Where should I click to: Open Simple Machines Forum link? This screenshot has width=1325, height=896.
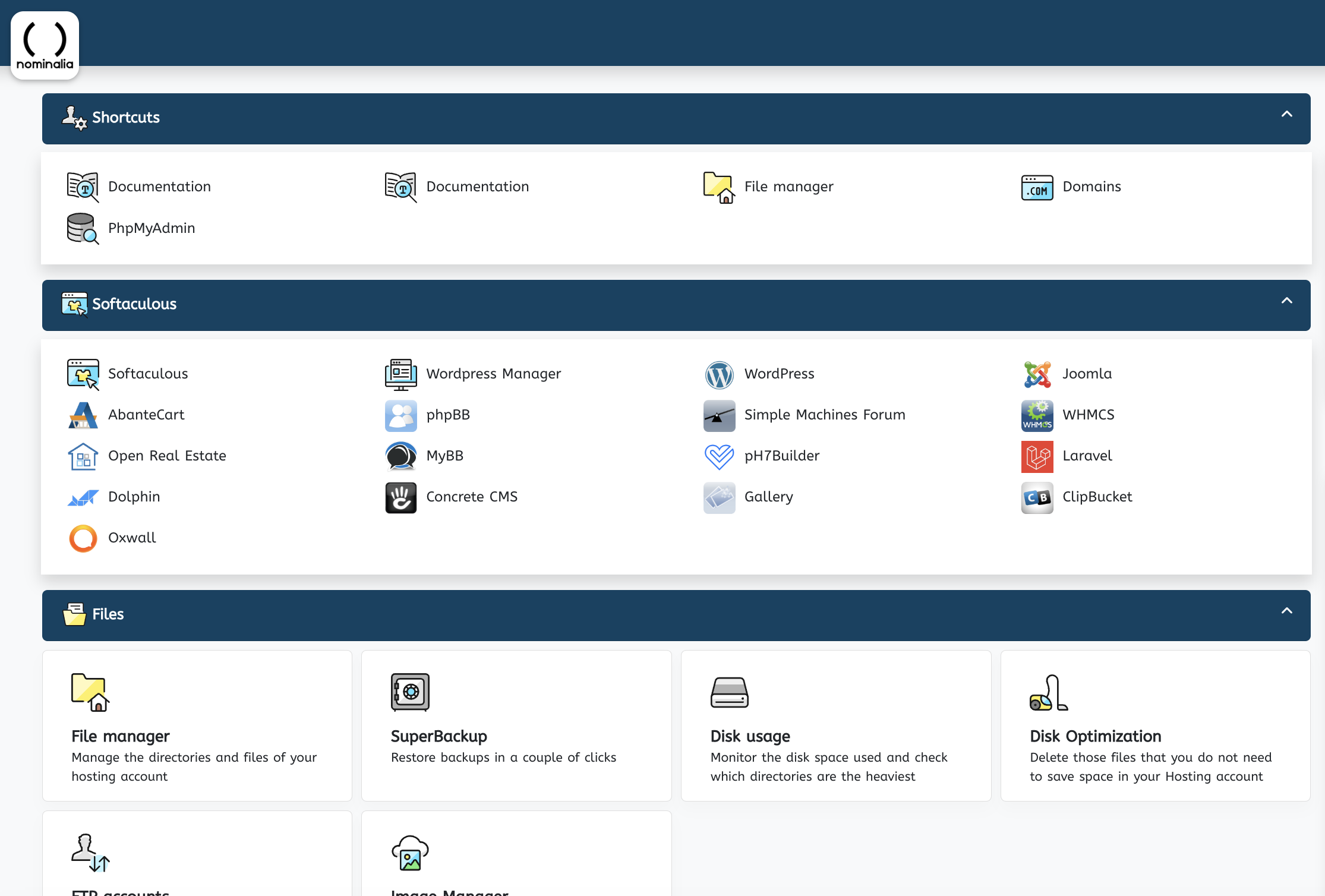(x=824, y=415)
